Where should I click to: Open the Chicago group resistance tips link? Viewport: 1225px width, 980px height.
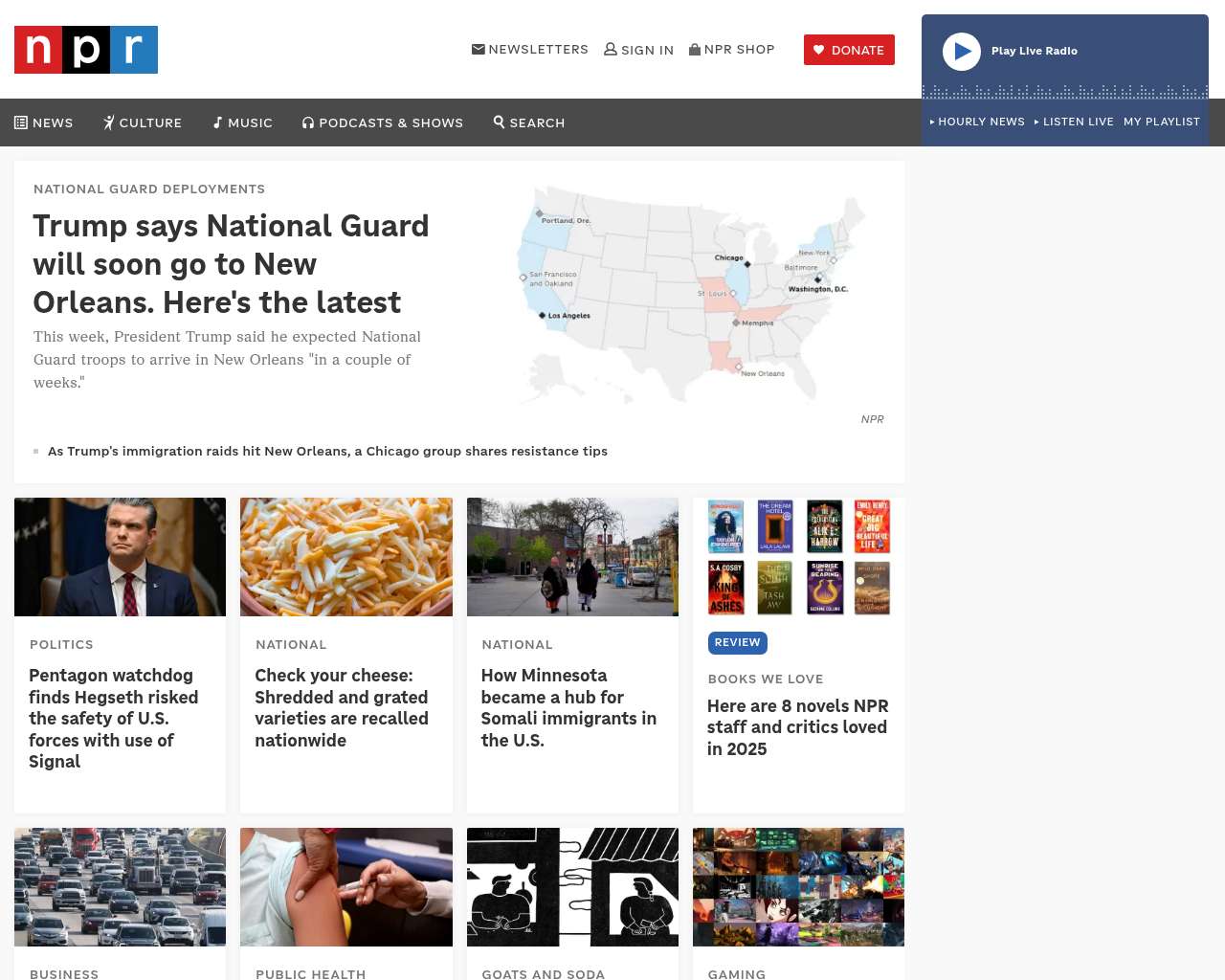click(327, 452)
